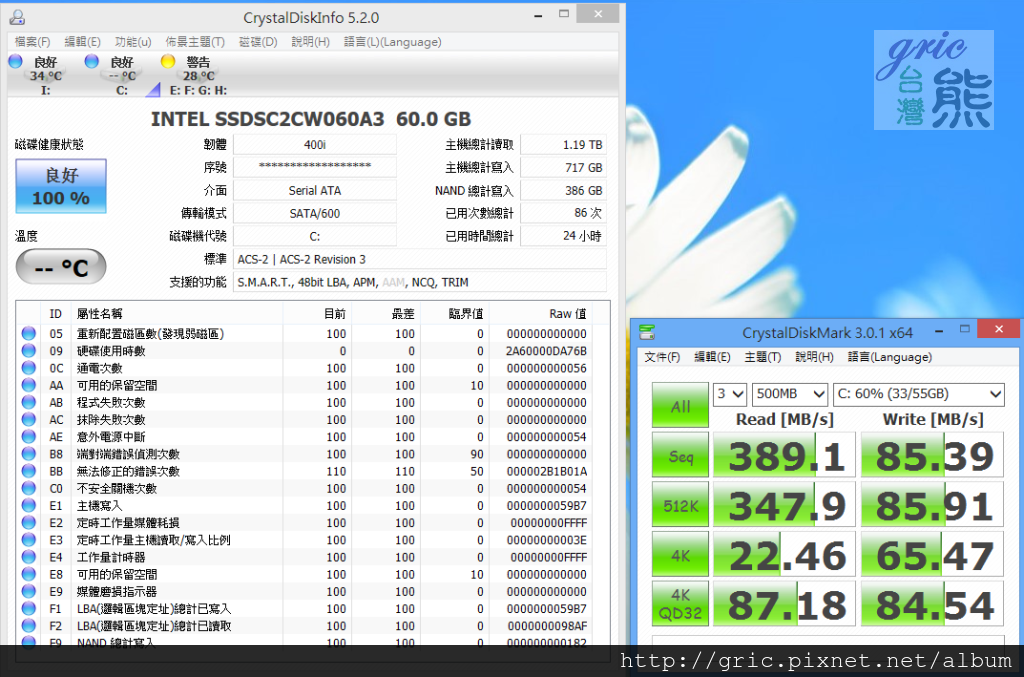Run all benchmarks with the All button
Screen dimensions: 1024x677
tap(680, 405)
